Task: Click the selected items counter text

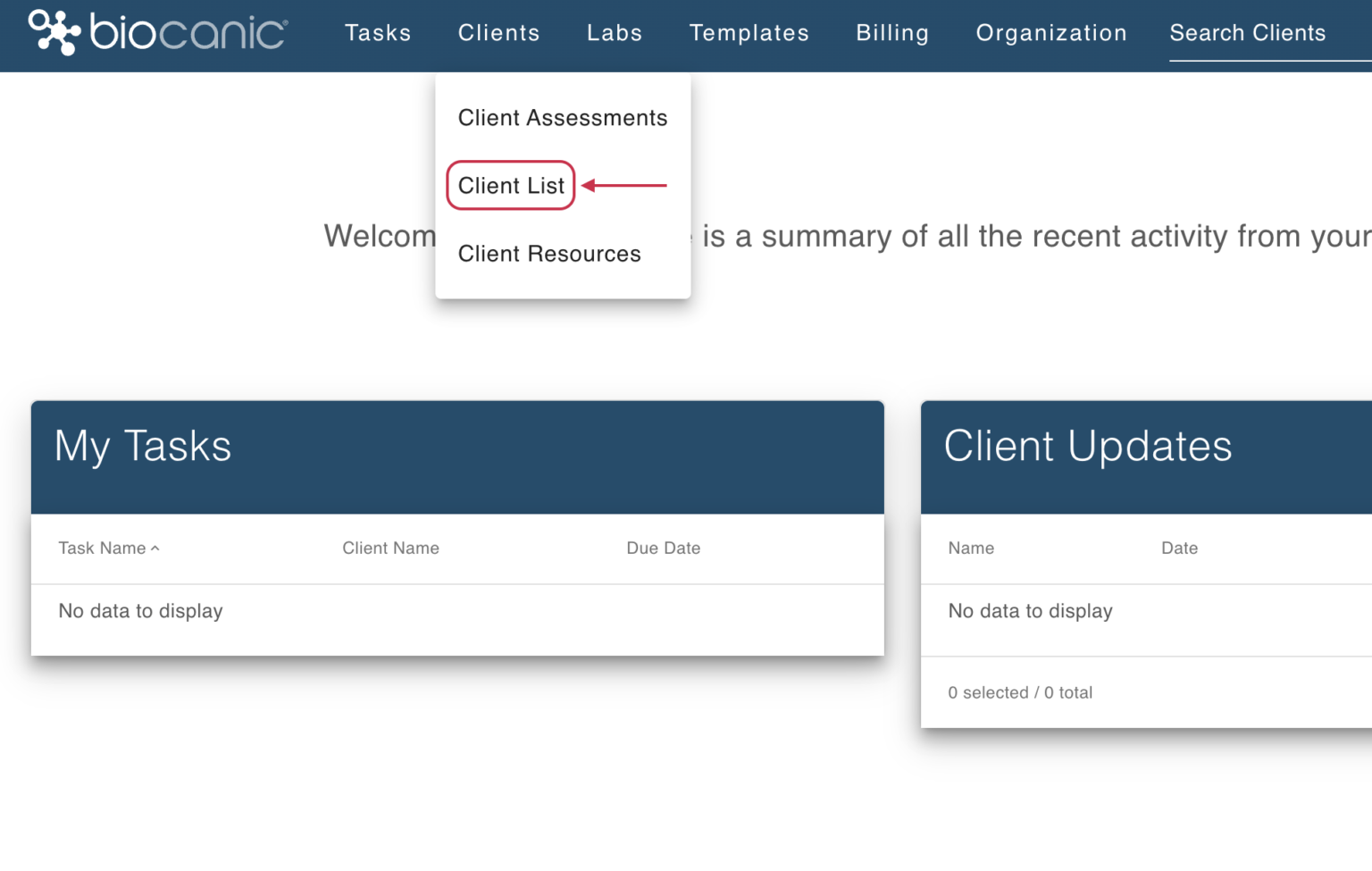Action: point(1020,692)
